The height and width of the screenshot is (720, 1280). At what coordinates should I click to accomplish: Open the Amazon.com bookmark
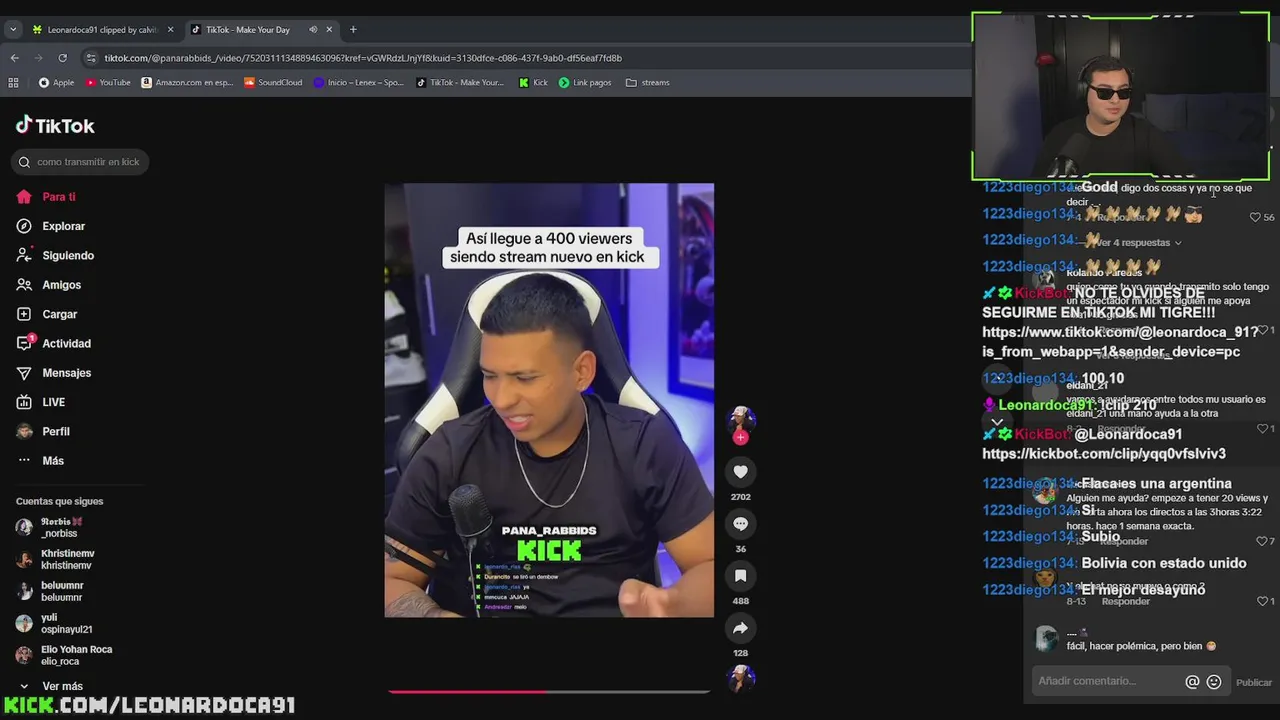tap(188, 82)
